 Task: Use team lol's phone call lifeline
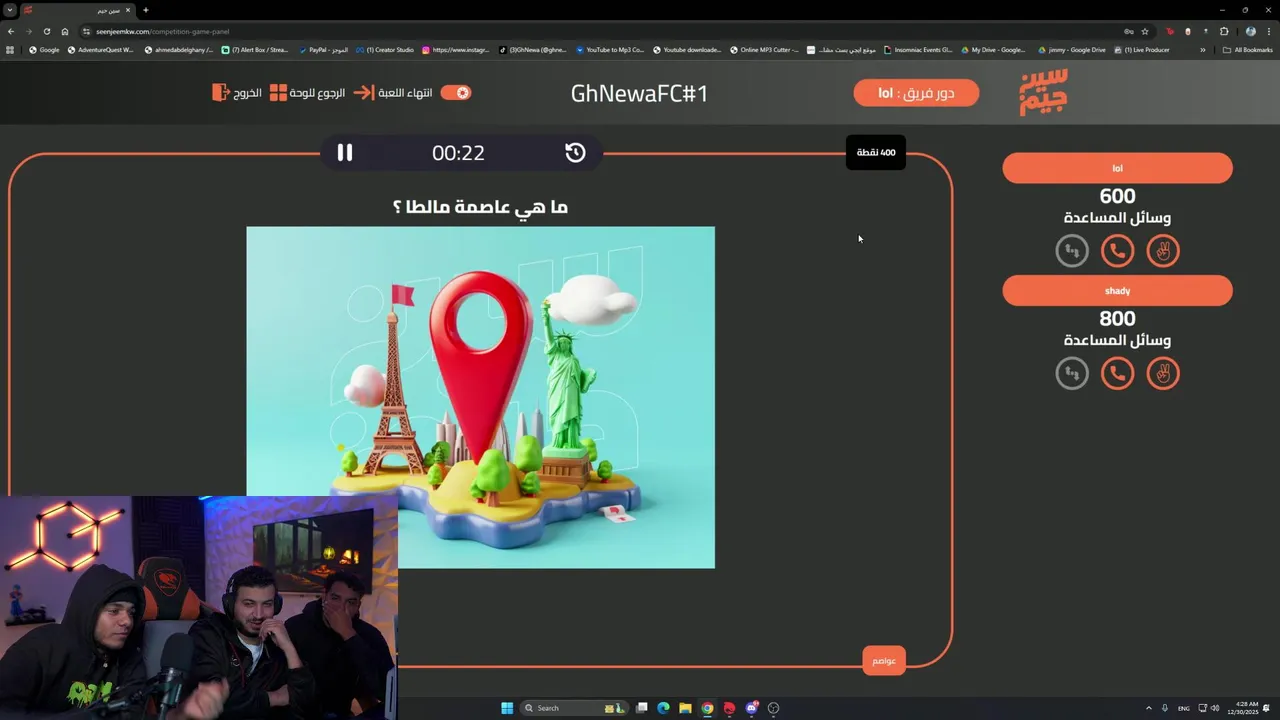[1117, 251]
